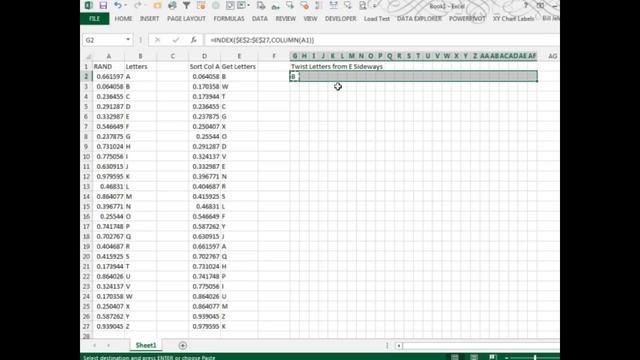Click the Get Letters header cell
The image size is (640, 360).
click(239, 67)
